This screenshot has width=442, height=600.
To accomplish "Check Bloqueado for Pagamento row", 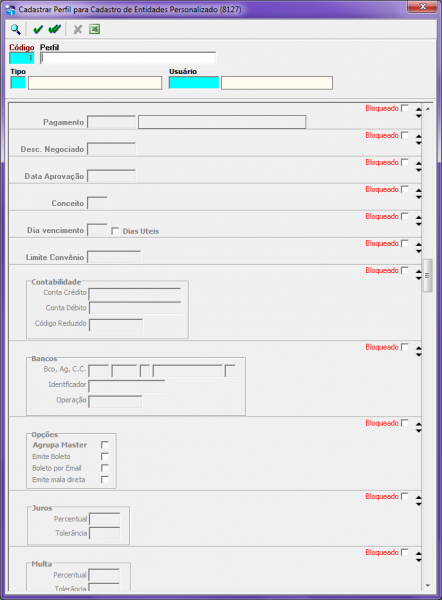I will click(x=404, y=108).
